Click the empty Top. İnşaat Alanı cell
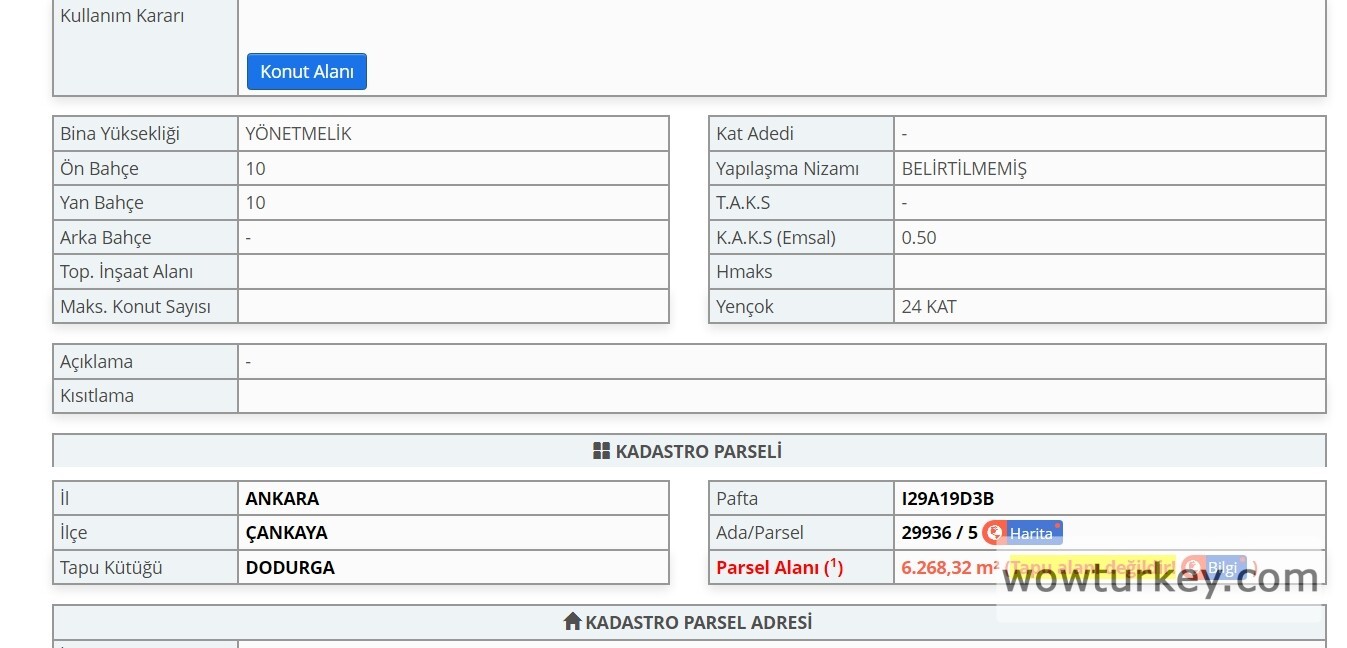1347x648 pixels. [452, 272]
